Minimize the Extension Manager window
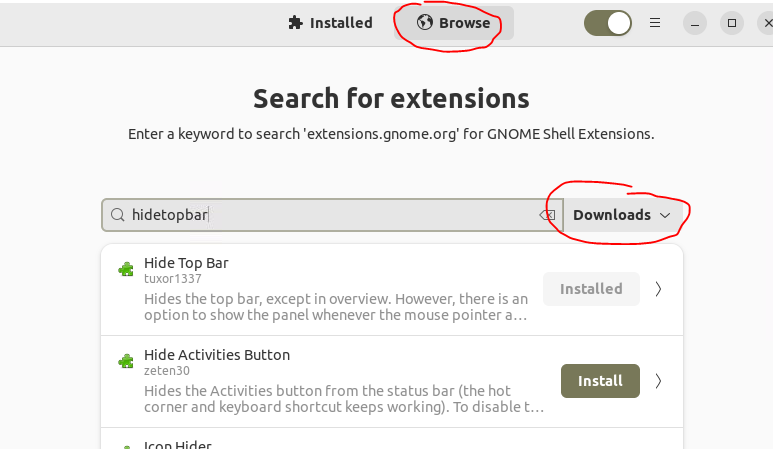773x449 pixels. click(x=694, y=23)
